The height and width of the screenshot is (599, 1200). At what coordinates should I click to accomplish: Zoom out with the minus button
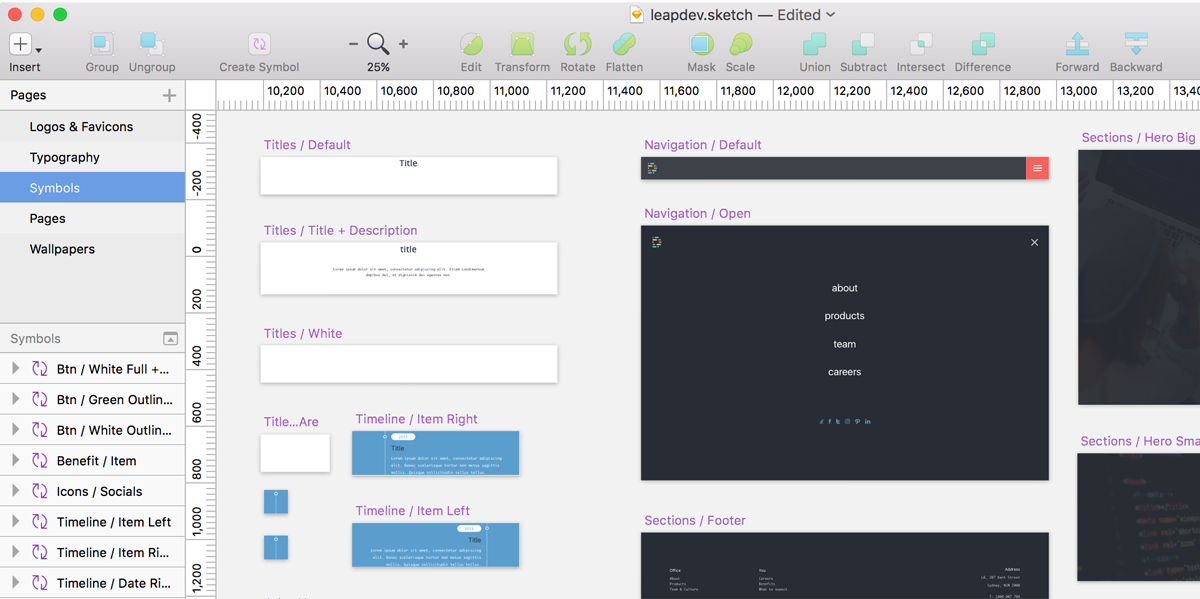coord(353,44)
